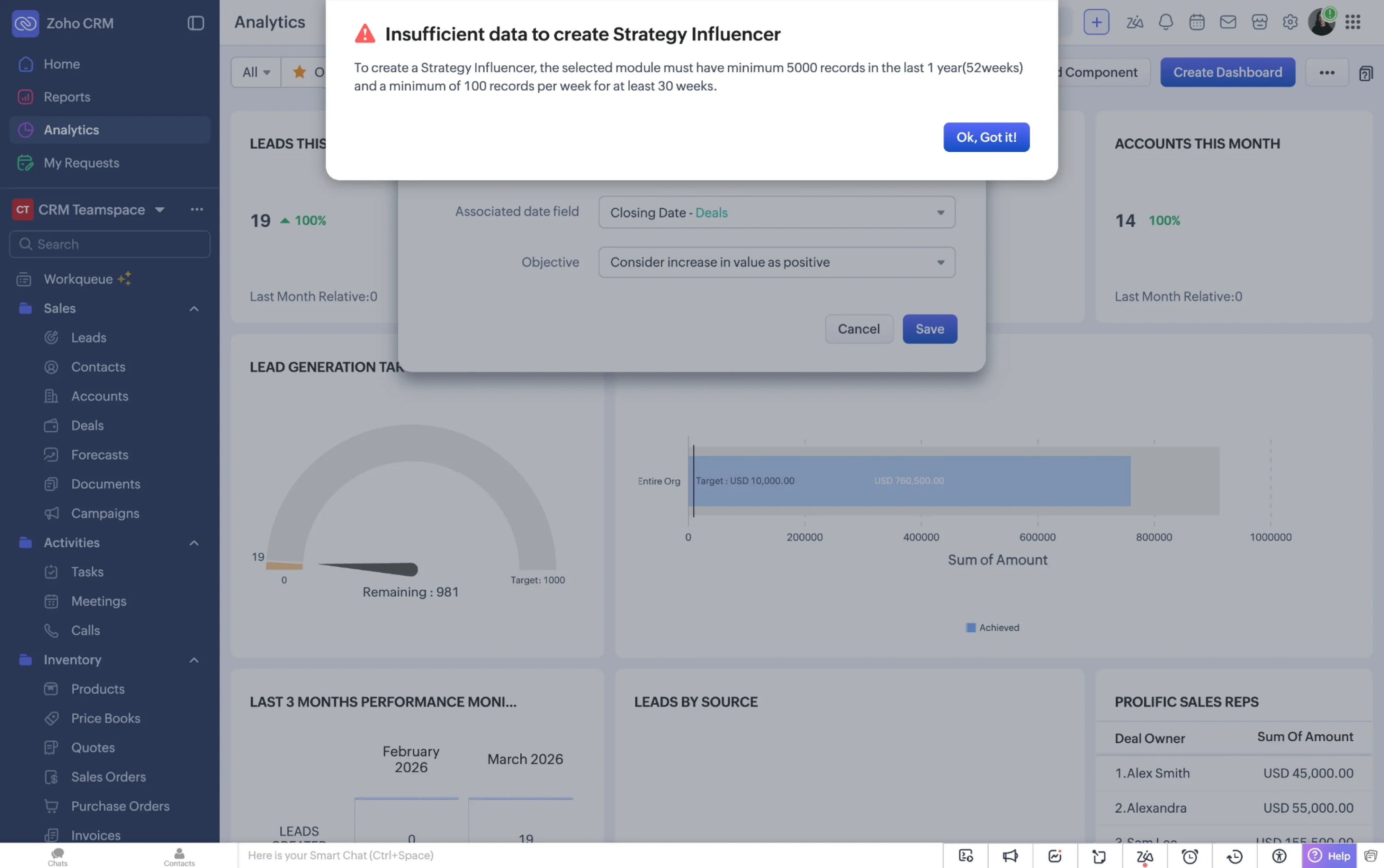Image resolution: width=1384 pixels, height=868 pixels.
Task: Click the Deal Owner column header
Action: pyautogui.click(x=1149, y=739)
